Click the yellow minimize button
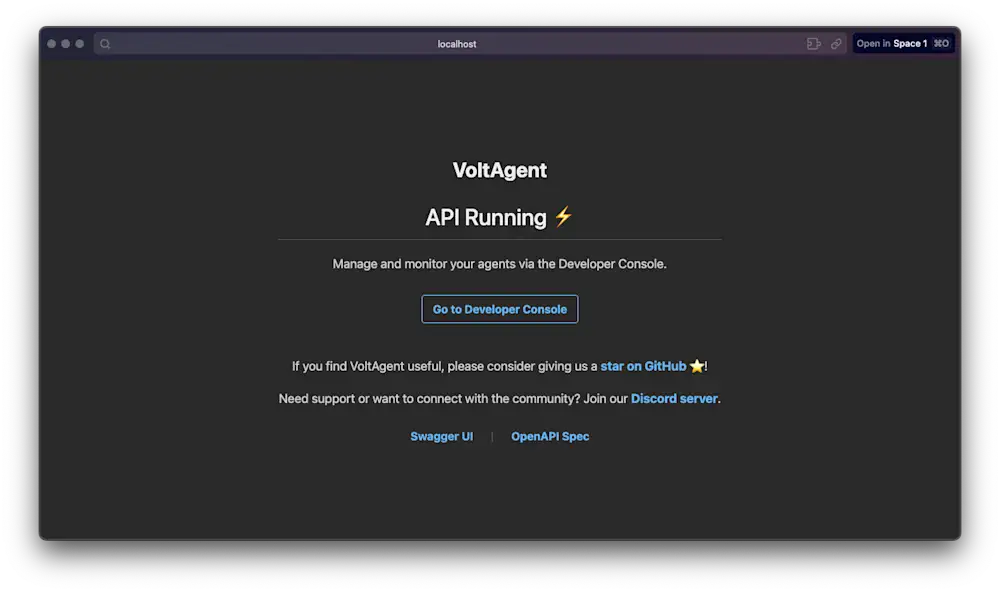 (64, 43)
